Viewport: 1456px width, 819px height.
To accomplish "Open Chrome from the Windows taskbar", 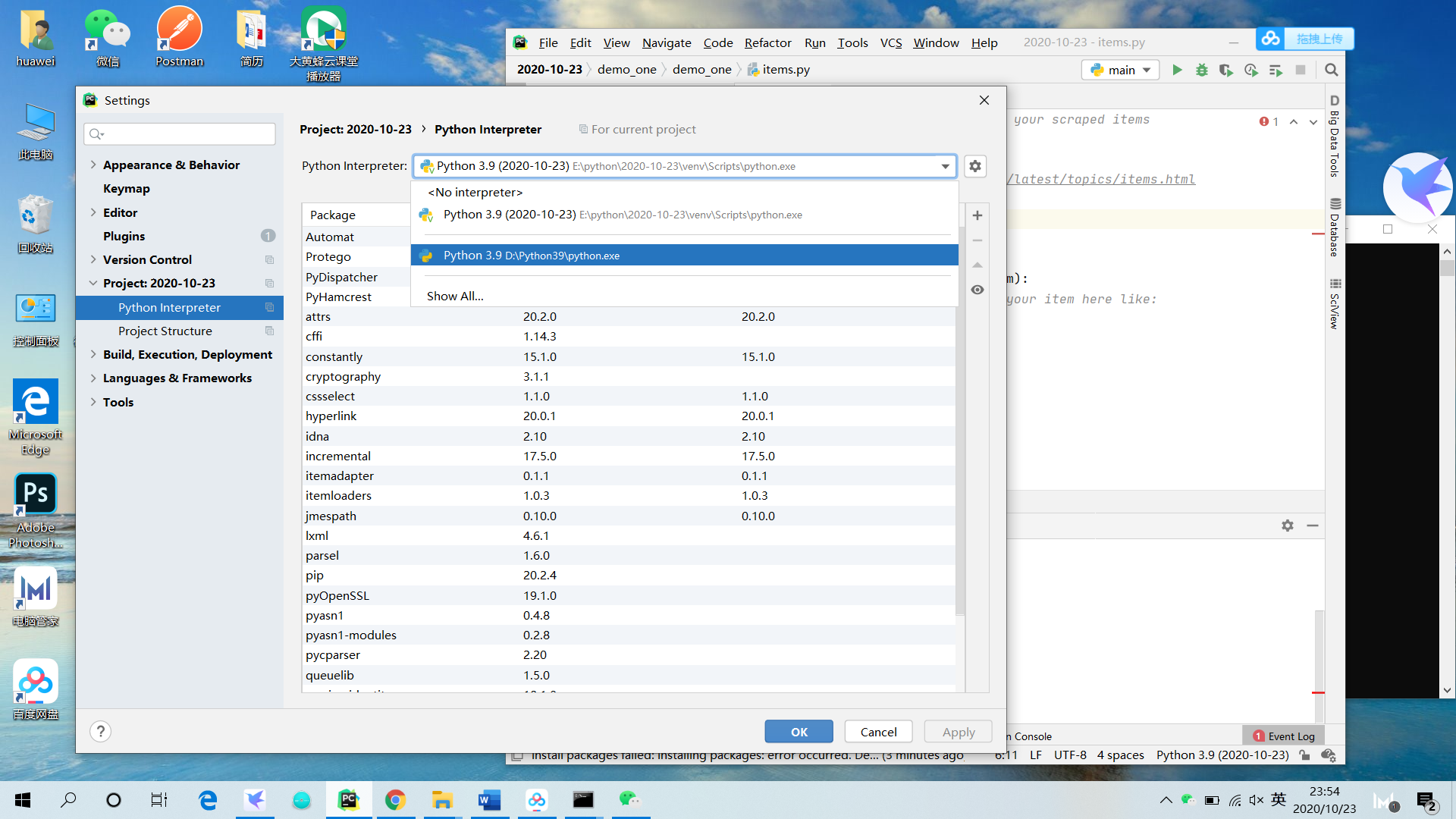I will point(395,799).
